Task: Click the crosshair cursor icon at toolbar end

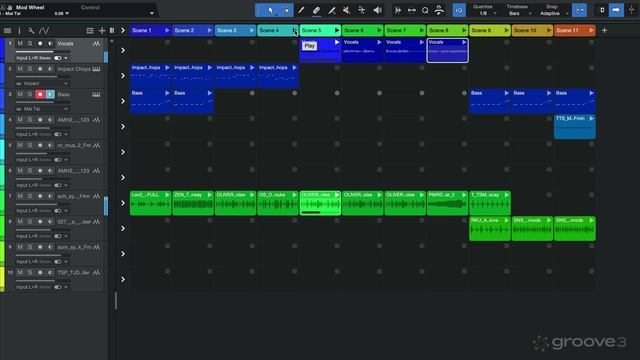Action: (x=631, y=10)
